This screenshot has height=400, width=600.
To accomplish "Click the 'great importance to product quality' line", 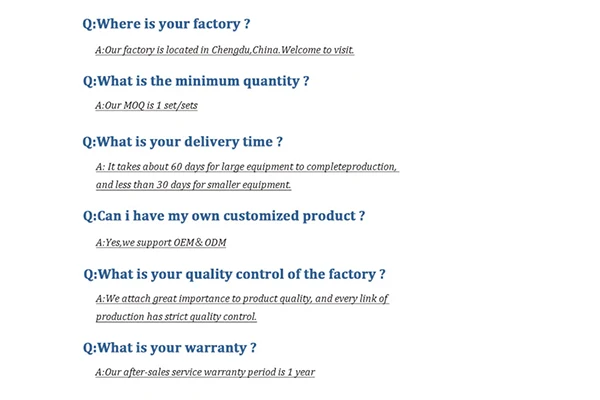I will 242,299.
